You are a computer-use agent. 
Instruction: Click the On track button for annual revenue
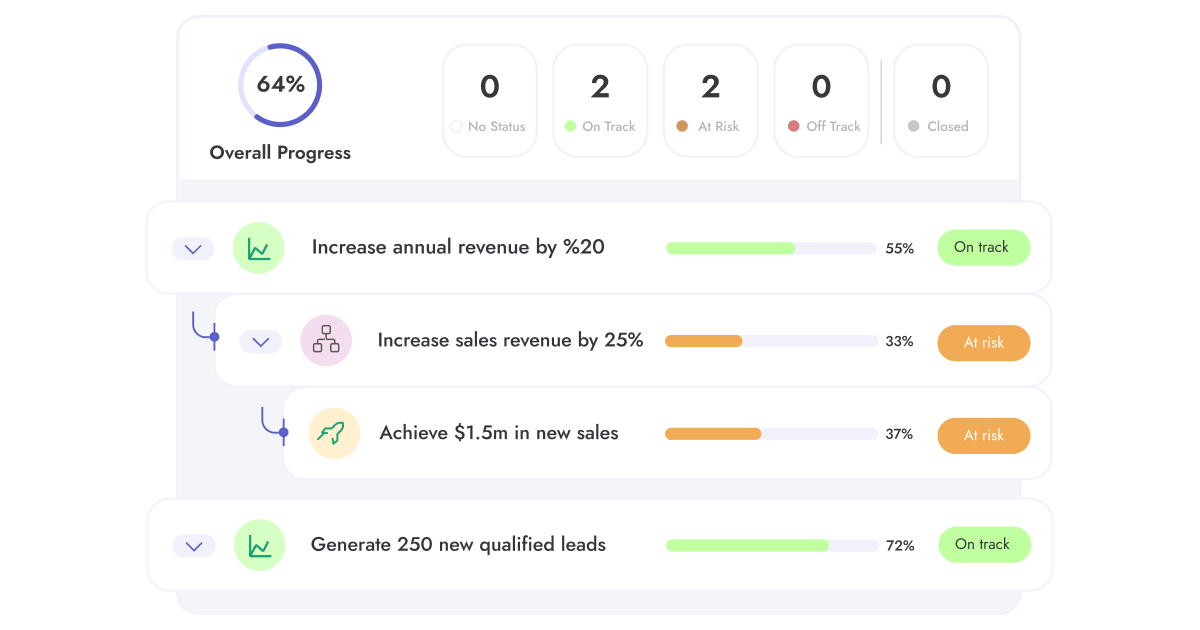coord(983,247)
